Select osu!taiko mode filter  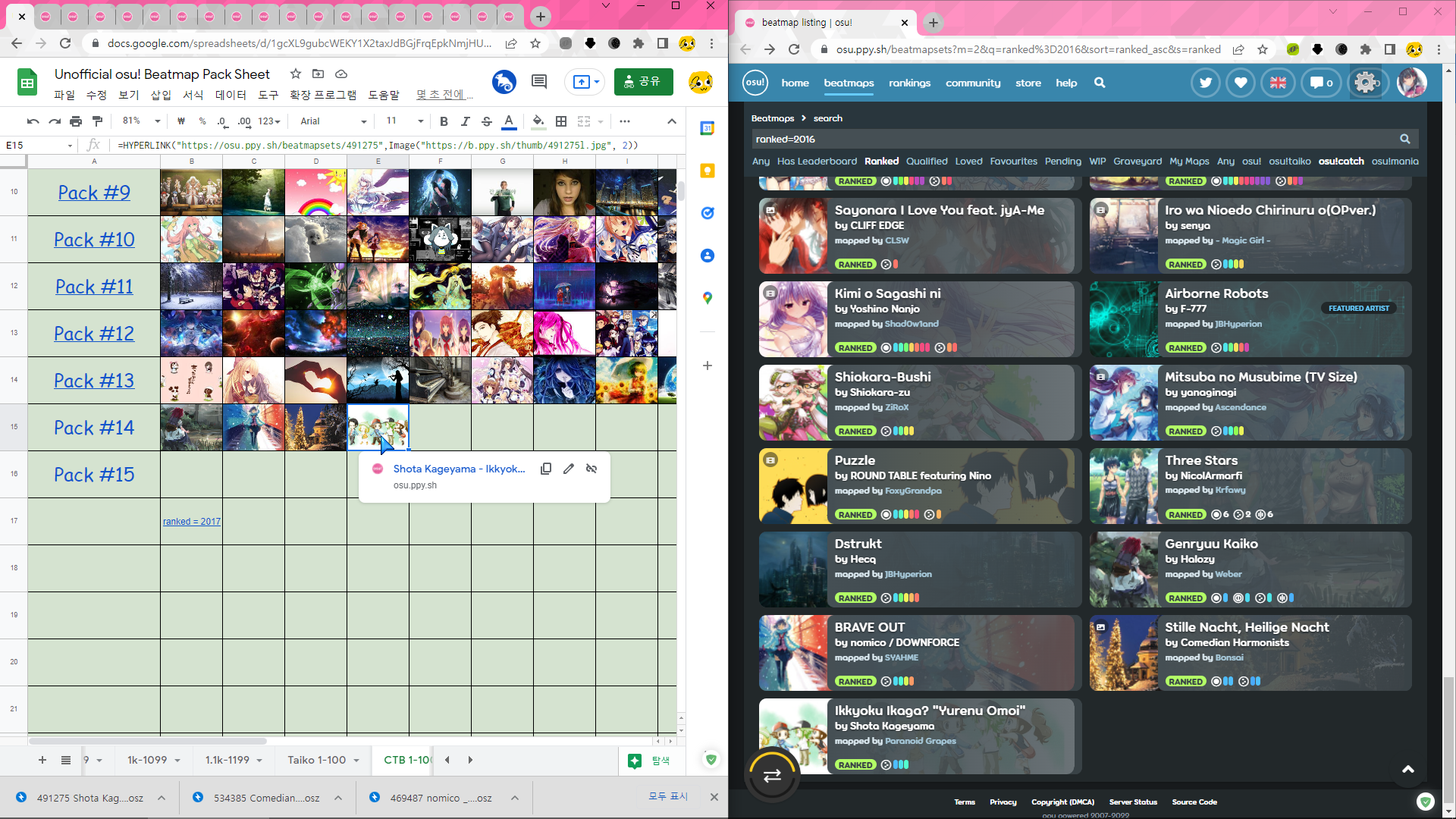pos(1289,162)
